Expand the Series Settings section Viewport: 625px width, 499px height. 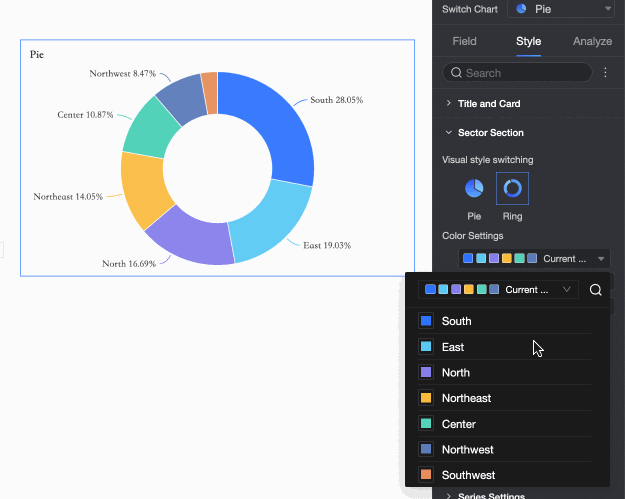[491, 495]
